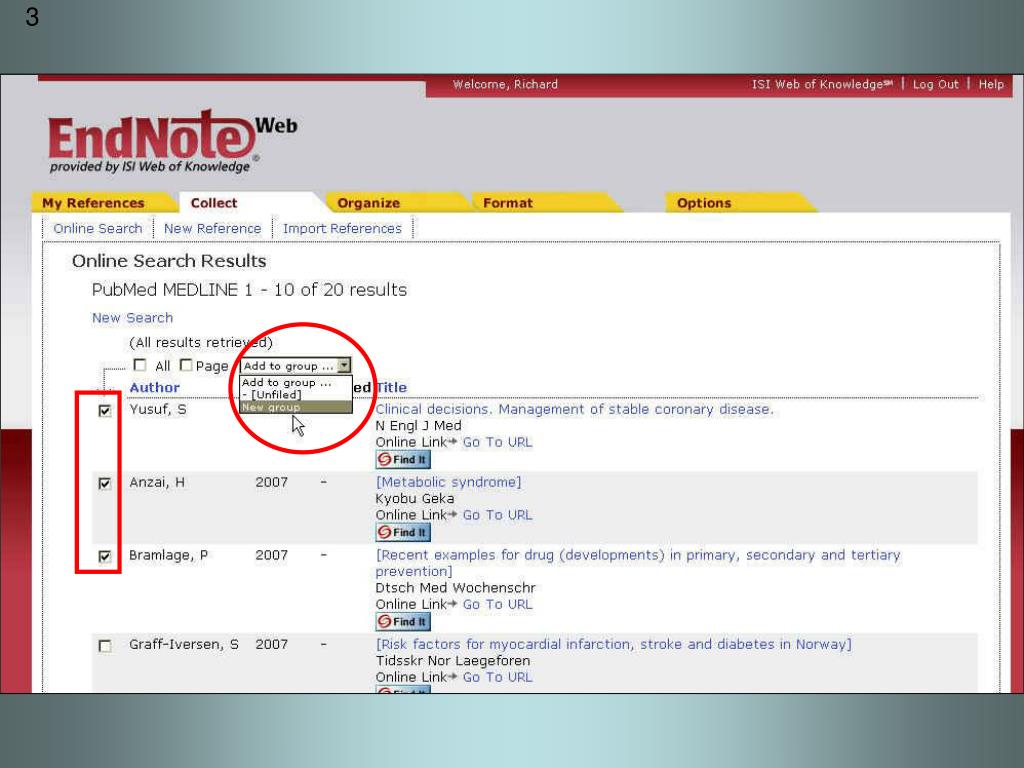
Task: Open the Add to group dropdown arrow
Action: pos(344,366)
